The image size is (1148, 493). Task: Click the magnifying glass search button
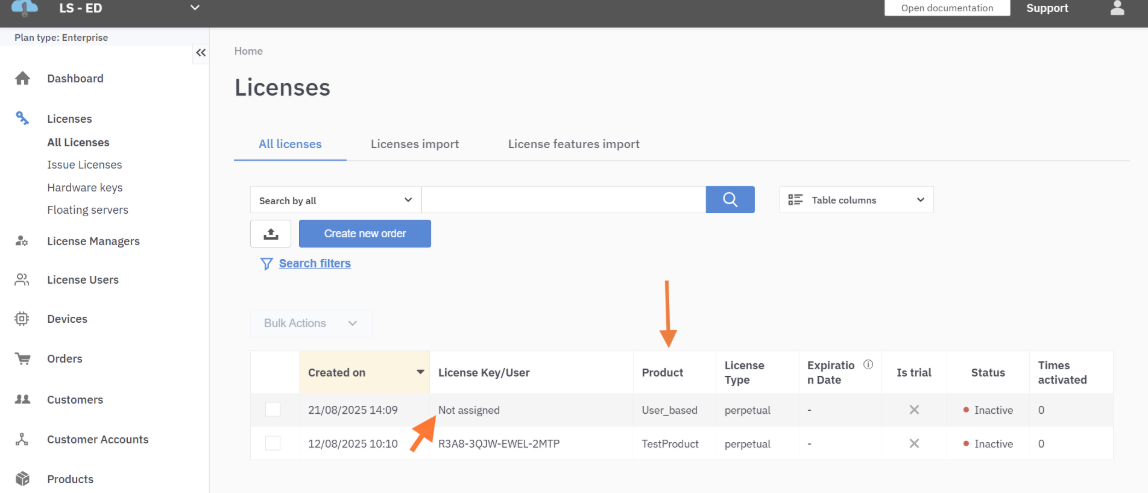tap(729, 200)
